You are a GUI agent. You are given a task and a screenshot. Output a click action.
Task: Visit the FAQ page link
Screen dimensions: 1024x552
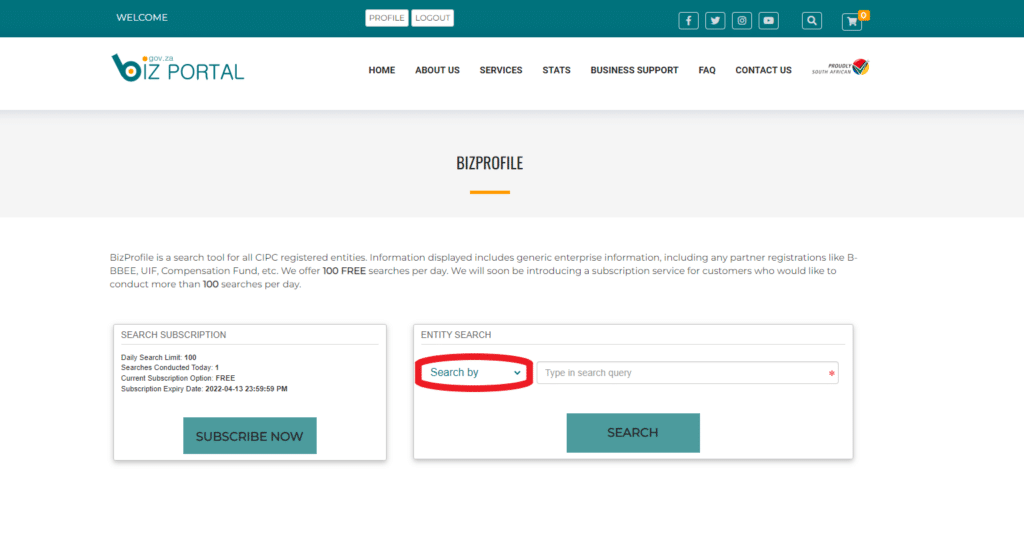coord(707,70)
